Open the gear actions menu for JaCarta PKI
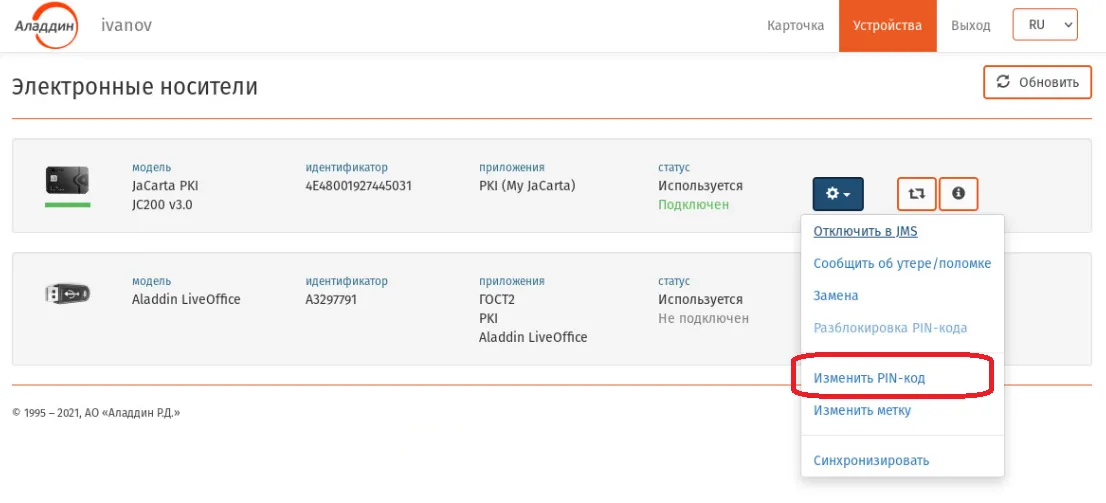The image size is (1106, 503). coord(838,194)
